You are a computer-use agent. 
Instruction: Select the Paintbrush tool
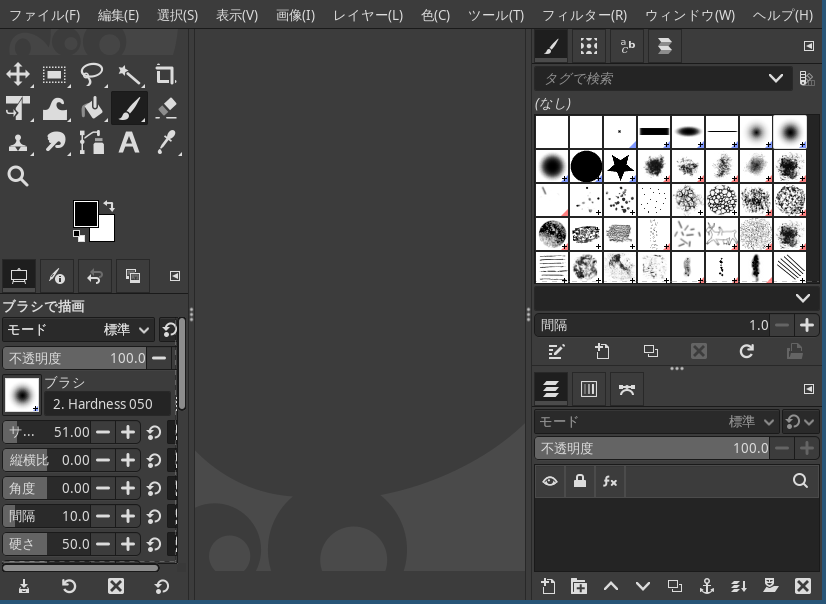click(x=129, y=108)
